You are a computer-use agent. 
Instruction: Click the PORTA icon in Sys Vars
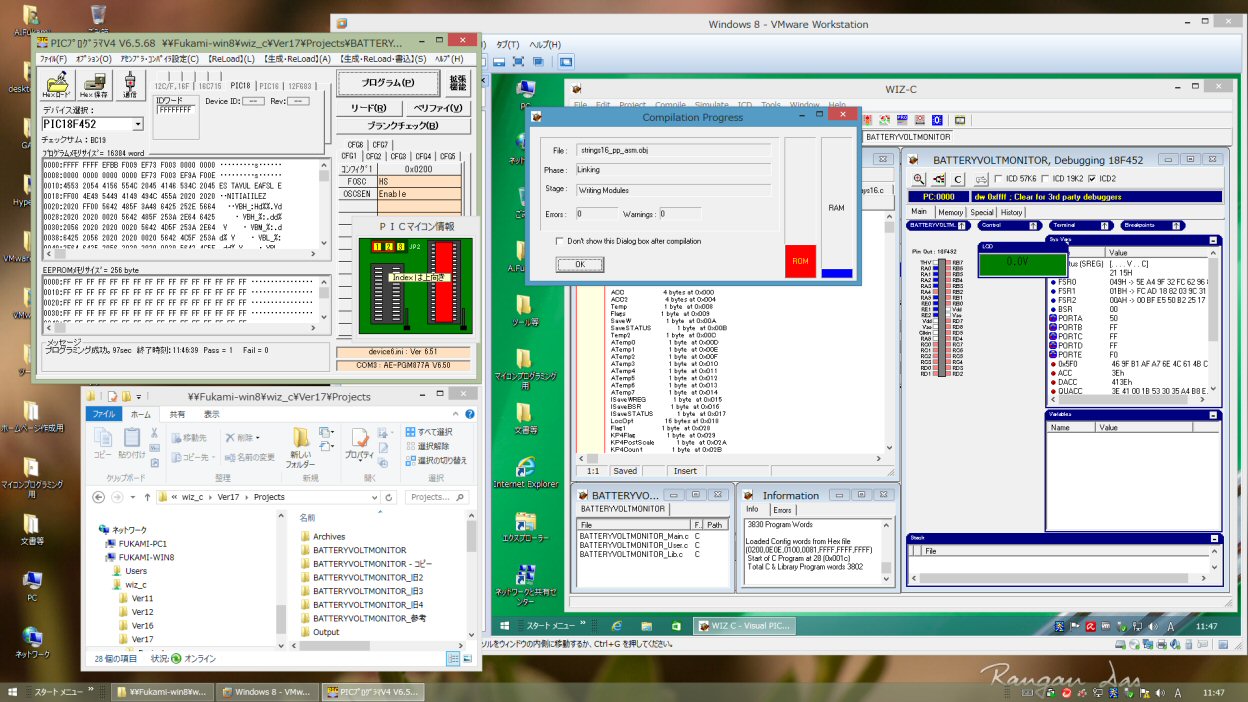pyautogui.click(x=1052, y=318)
